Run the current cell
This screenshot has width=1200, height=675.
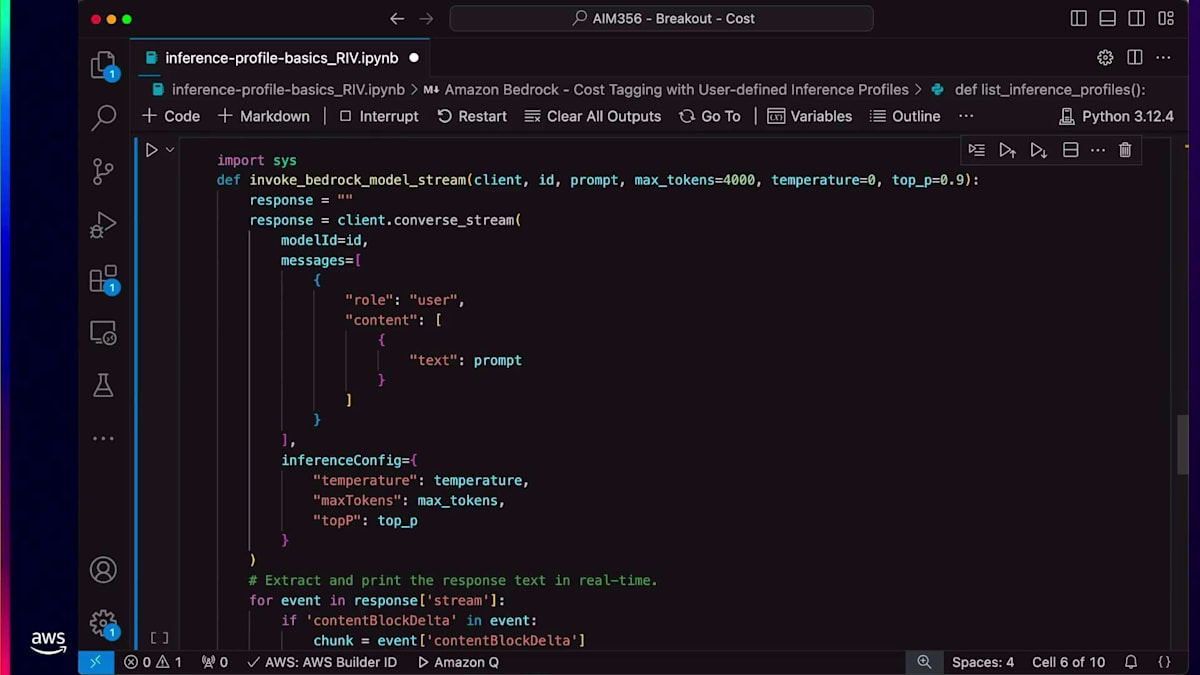pyautogui.click(x=151, y=150)
